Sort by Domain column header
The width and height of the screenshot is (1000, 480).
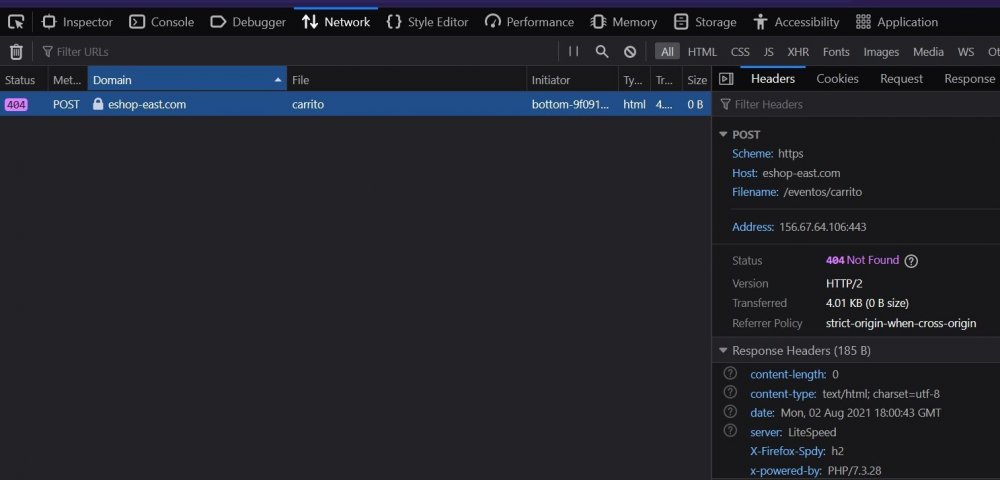click(x=187, y=80)
